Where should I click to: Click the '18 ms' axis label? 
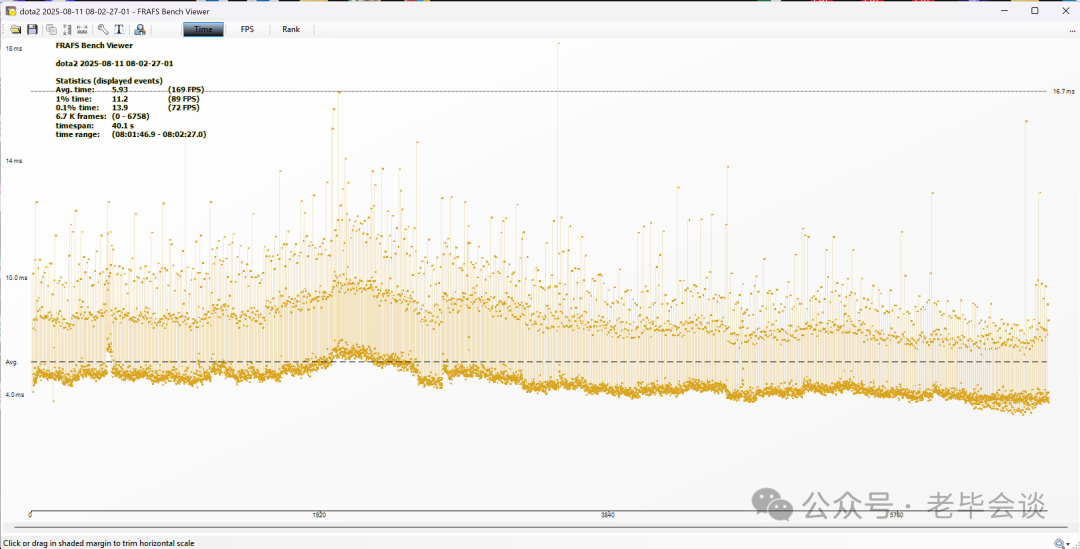(14, 48)
